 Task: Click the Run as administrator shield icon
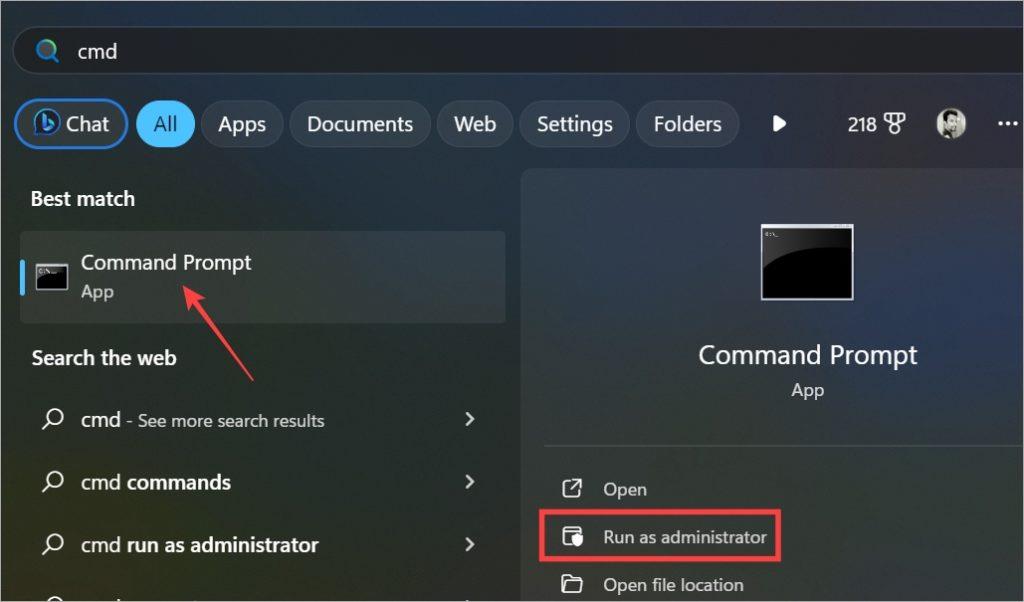(573, 536)
